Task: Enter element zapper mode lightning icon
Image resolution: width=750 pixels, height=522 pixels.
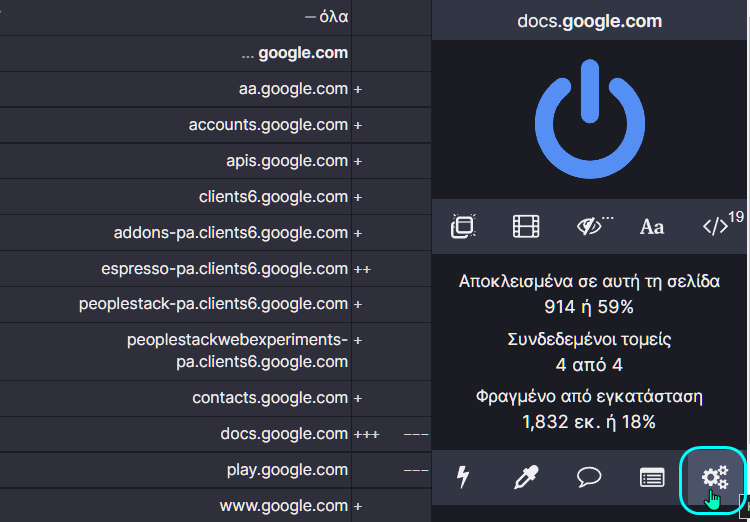Action: pyautogui.click(x=463, y=477)
